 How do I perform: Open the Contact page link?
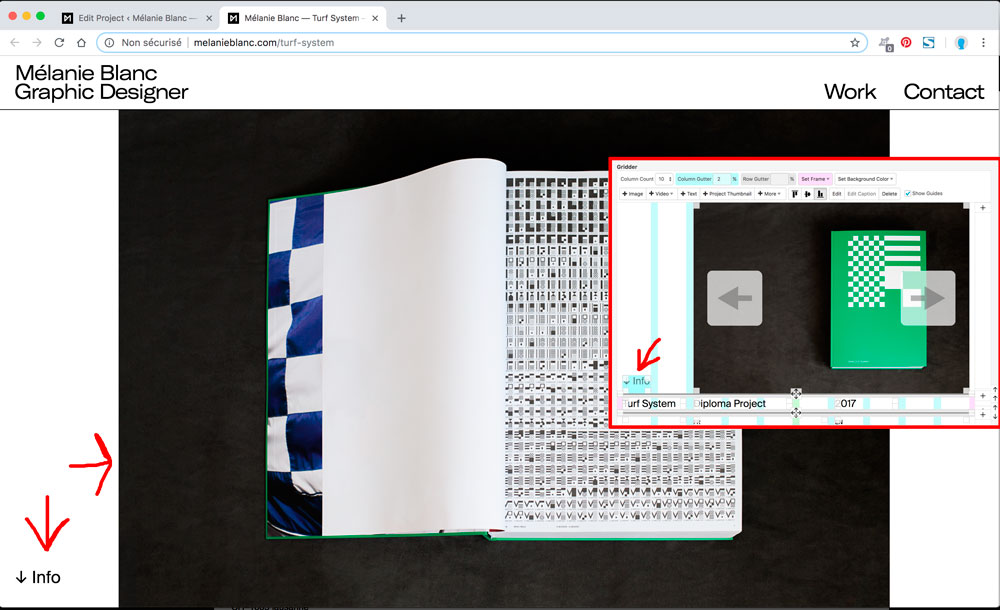[943, 92]
